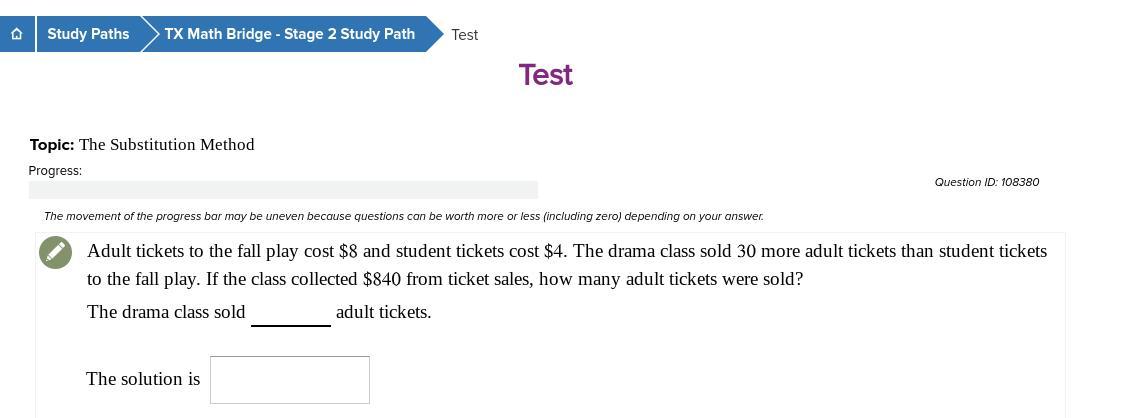This screenshot has width=1134, height=418.
Task: Click the bold 'Topic:' label
Action: [x=52, y=145]
